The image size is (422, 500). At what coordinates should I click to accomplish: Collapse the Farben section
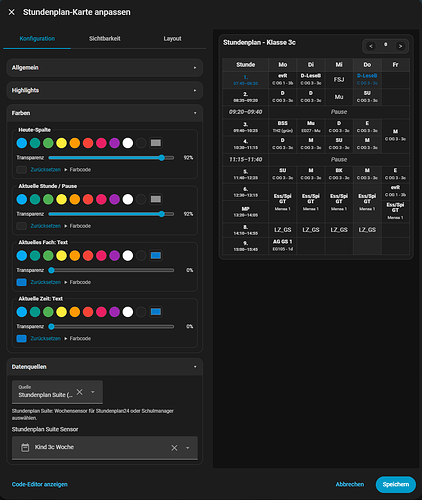click(105, 113)
